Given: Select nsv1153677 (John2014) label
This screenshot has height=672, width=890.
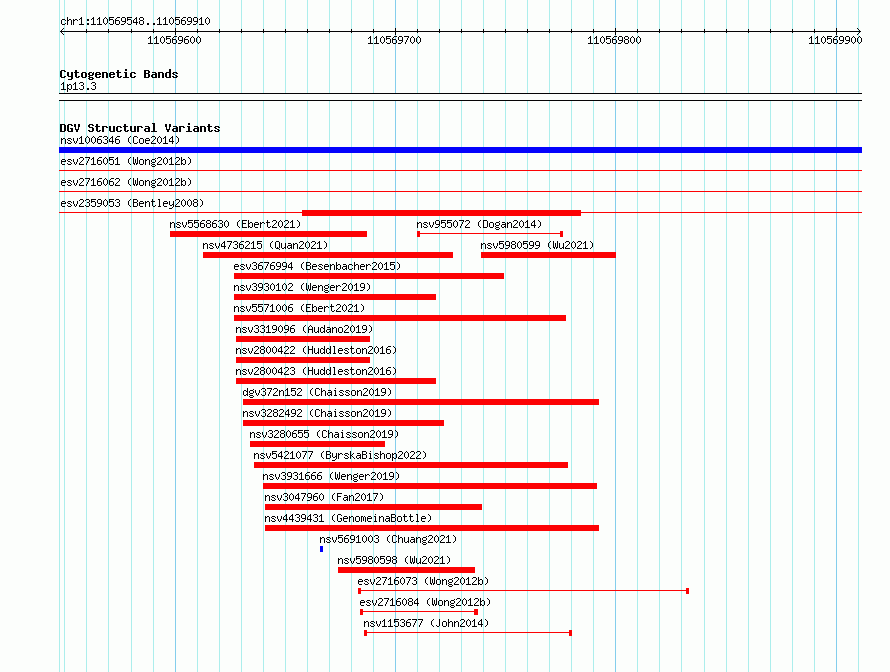Looking at the screenshot, I should point(426,623).
